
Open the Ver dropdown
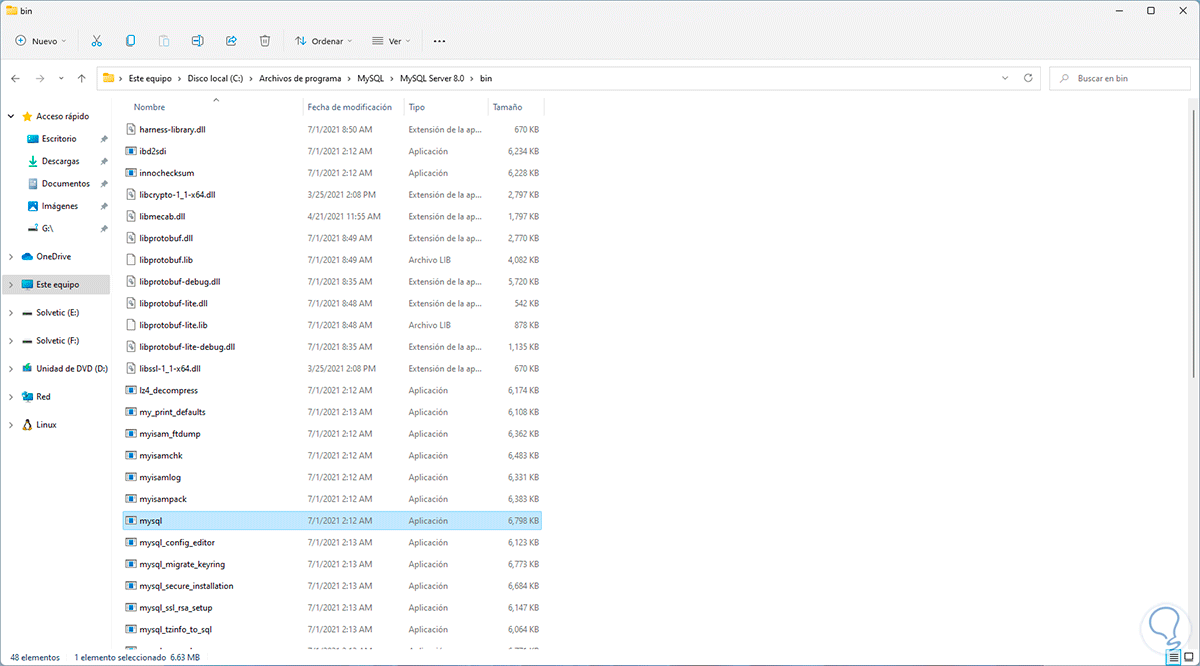[392, 41]
